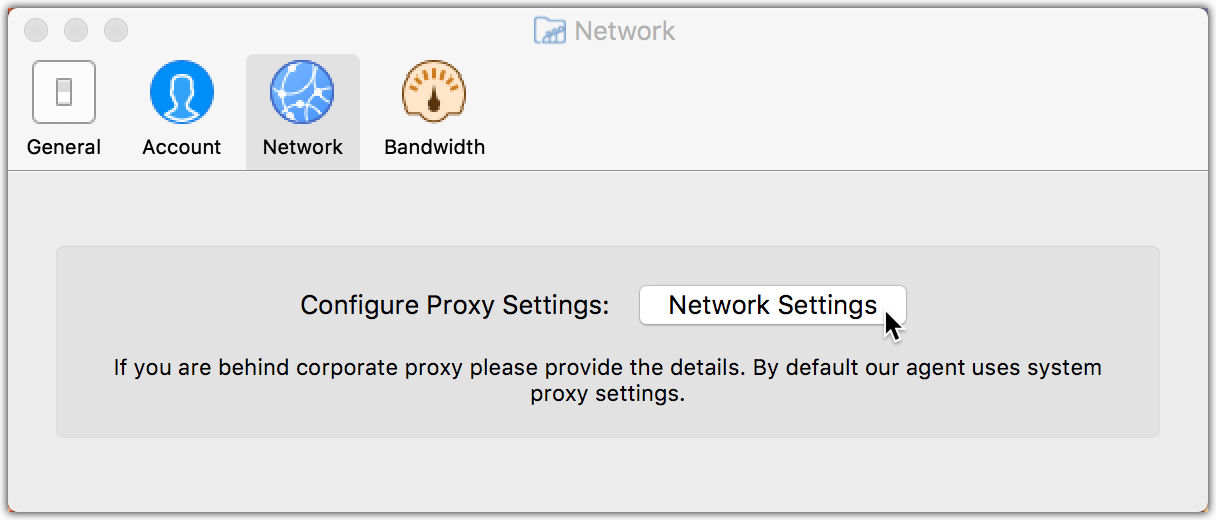Viewport: 1216px width, 520px height.
Task: Close the Network preferences window
Action: [x=36, y=31]
